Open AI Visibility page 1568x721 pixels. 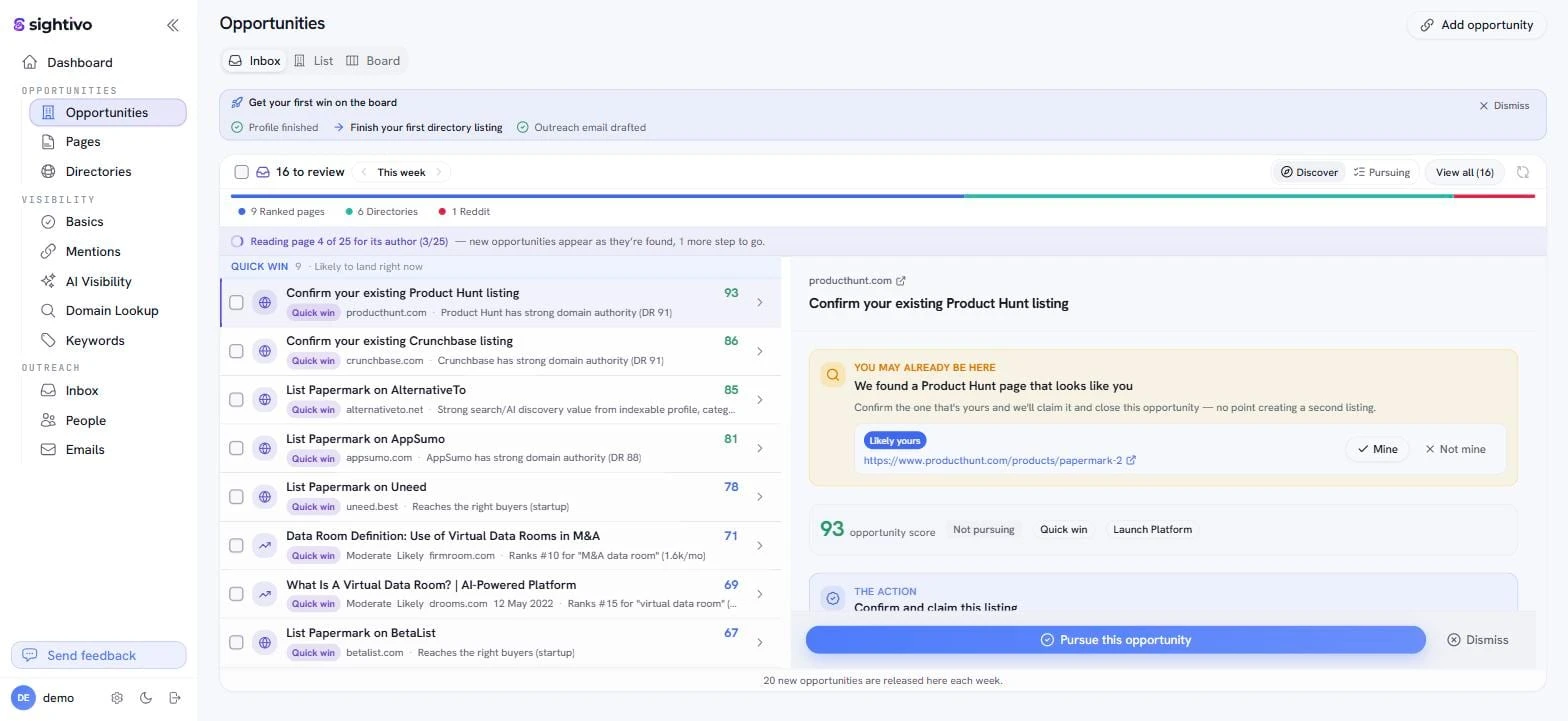pyautogui.click(x=98, y=281)
